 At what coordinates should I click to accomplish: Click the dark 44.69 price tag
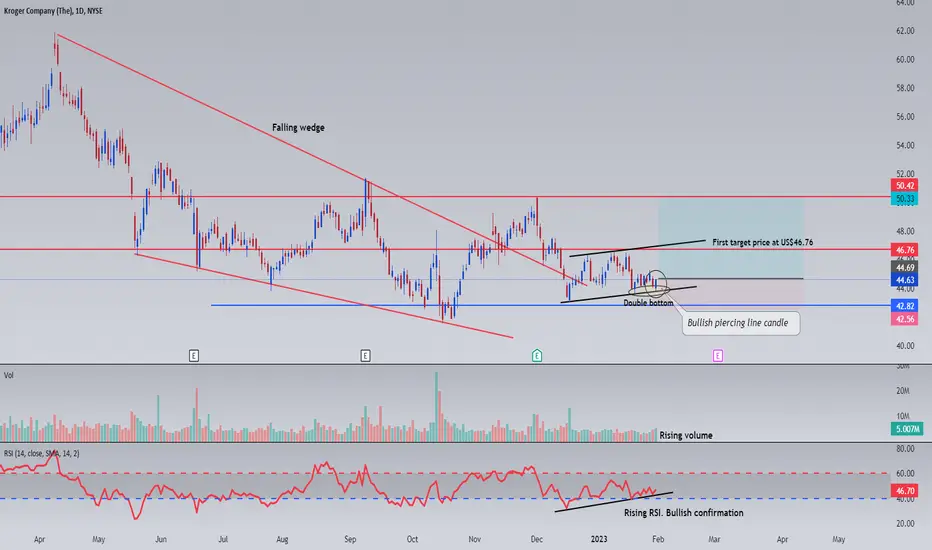coord(904,268)
